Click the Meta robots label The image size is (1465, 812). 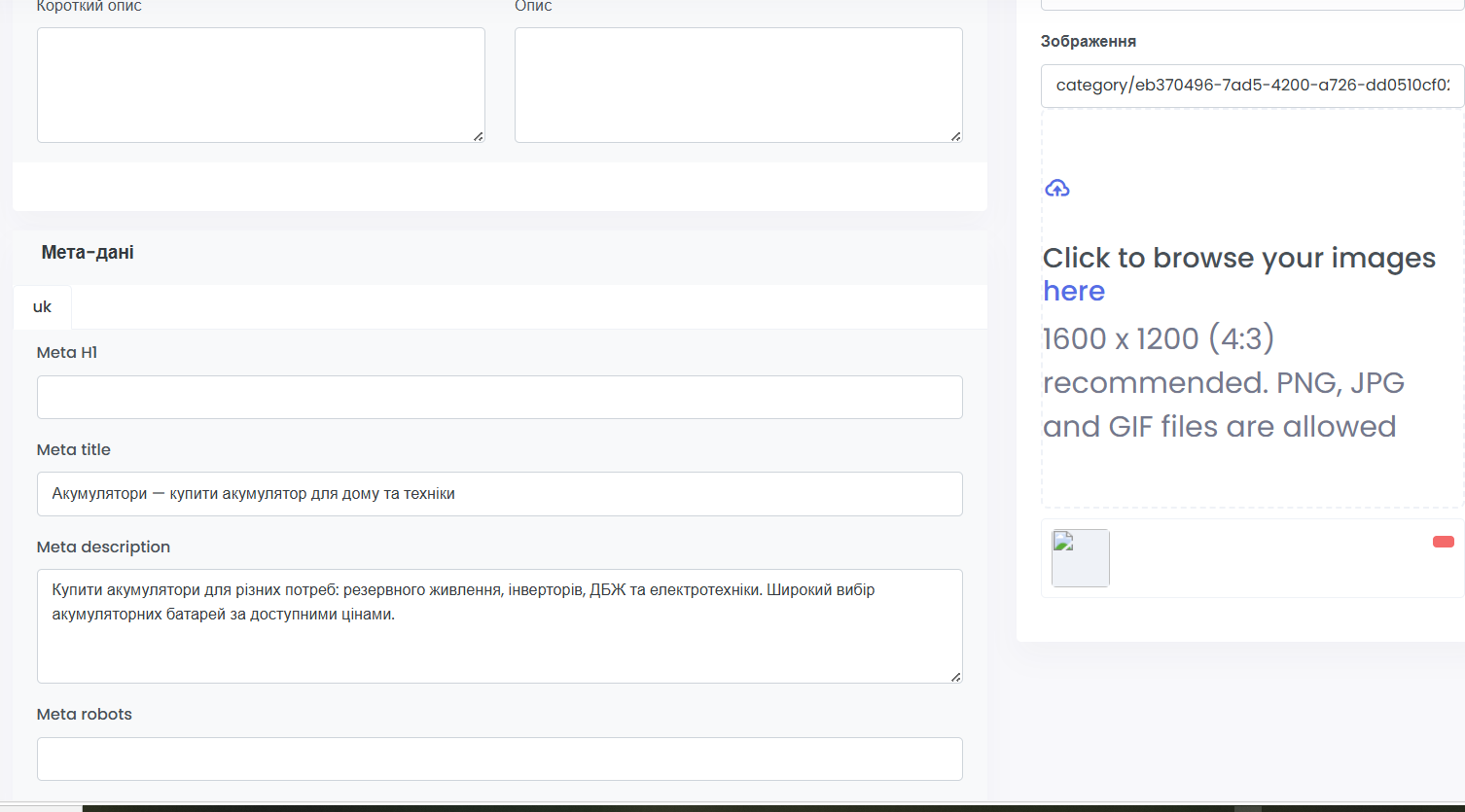85,714
